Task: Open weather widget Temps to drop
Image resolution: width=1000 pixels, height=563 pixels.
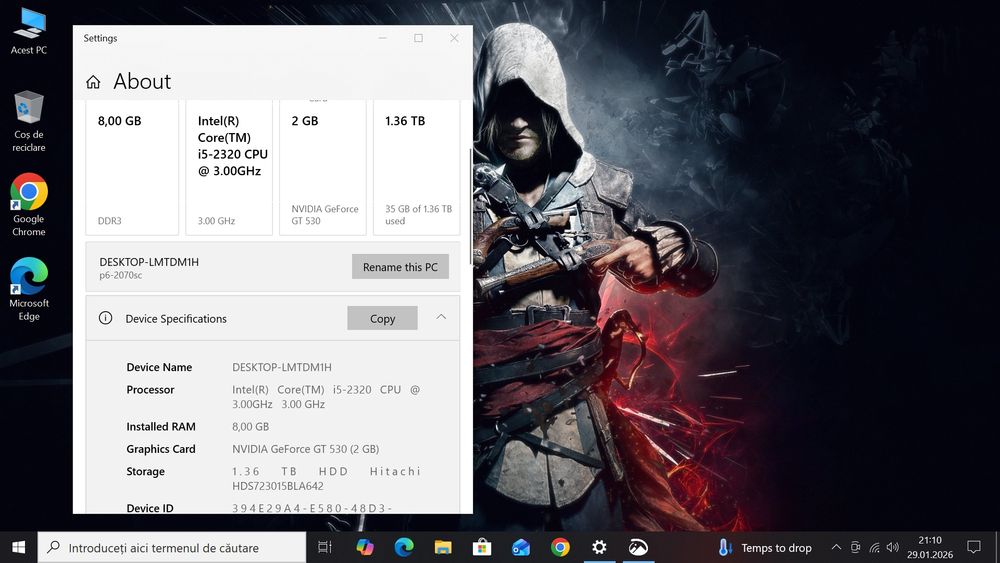Action: [x=764, y=548]
